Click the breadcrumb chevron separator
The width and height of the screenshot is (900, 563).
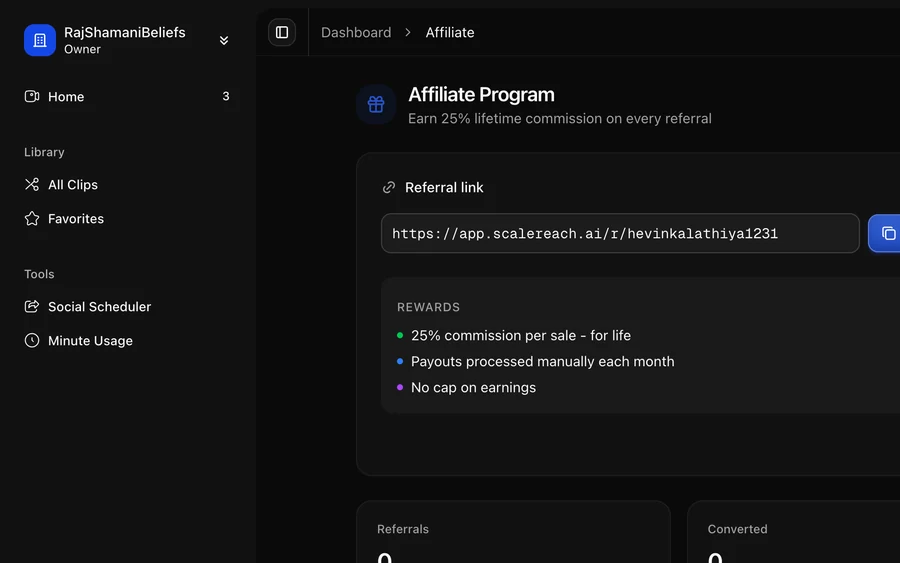pyautogui.click(x=408, y=32)
